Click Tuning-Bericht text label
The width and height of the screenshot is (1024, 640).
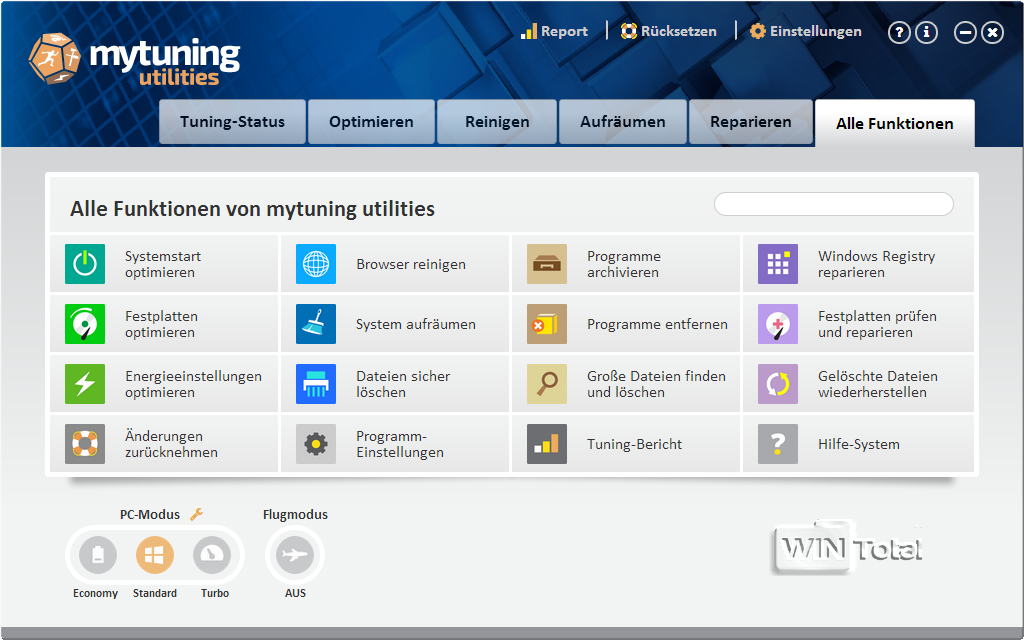(x=634, y=444)
